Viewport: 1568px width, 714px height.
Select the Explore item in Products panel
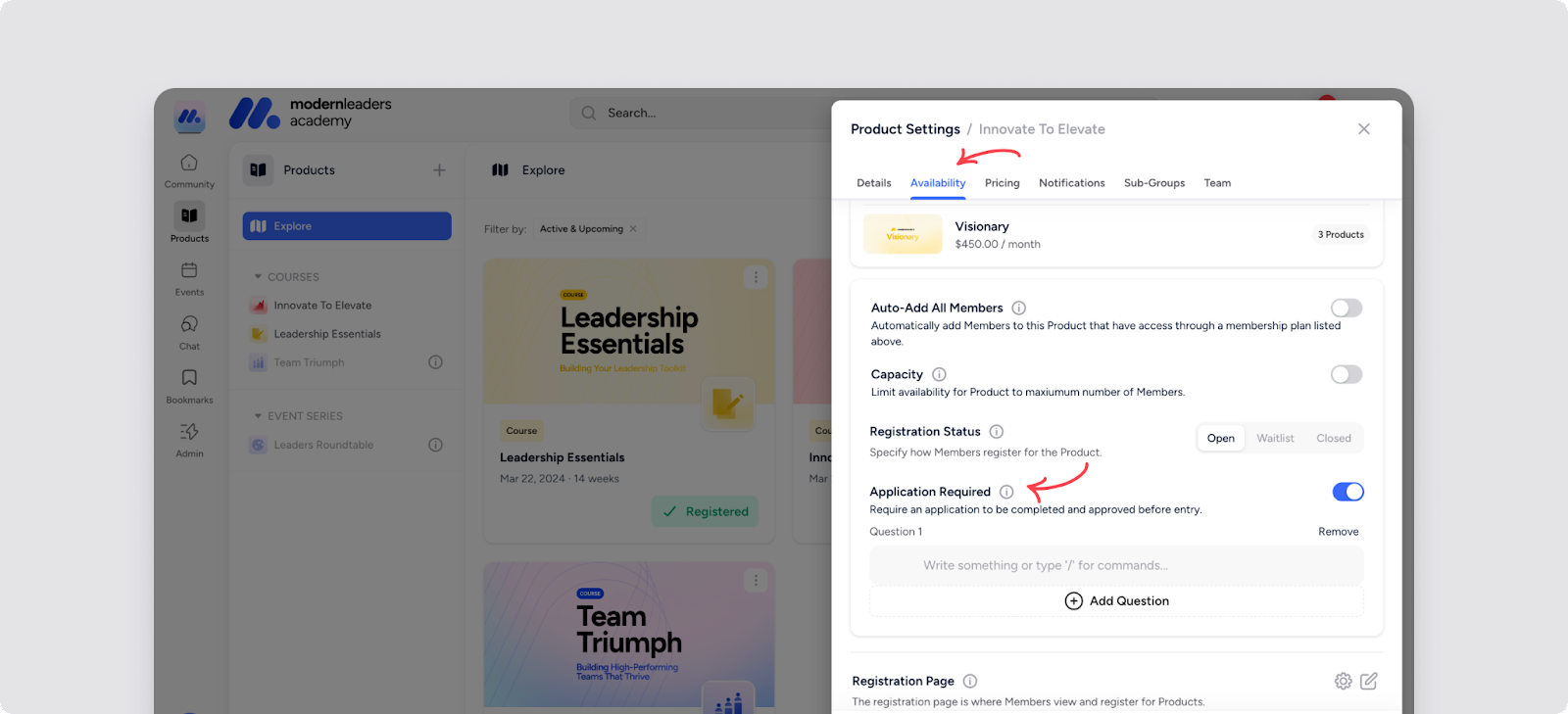click(x=347, y=226)
